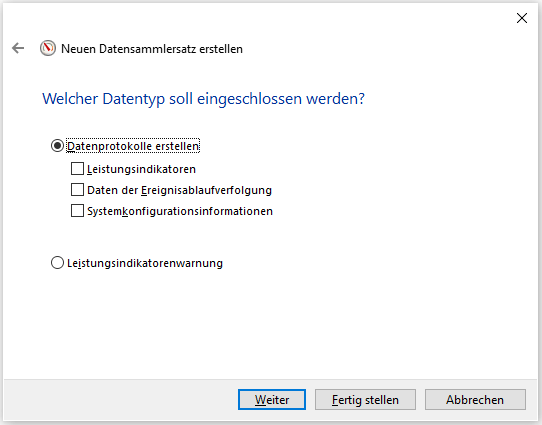The image size is (542, 425).
Task: Enable the Leistungsindikatoren checkbox
Action: [77, 169]
